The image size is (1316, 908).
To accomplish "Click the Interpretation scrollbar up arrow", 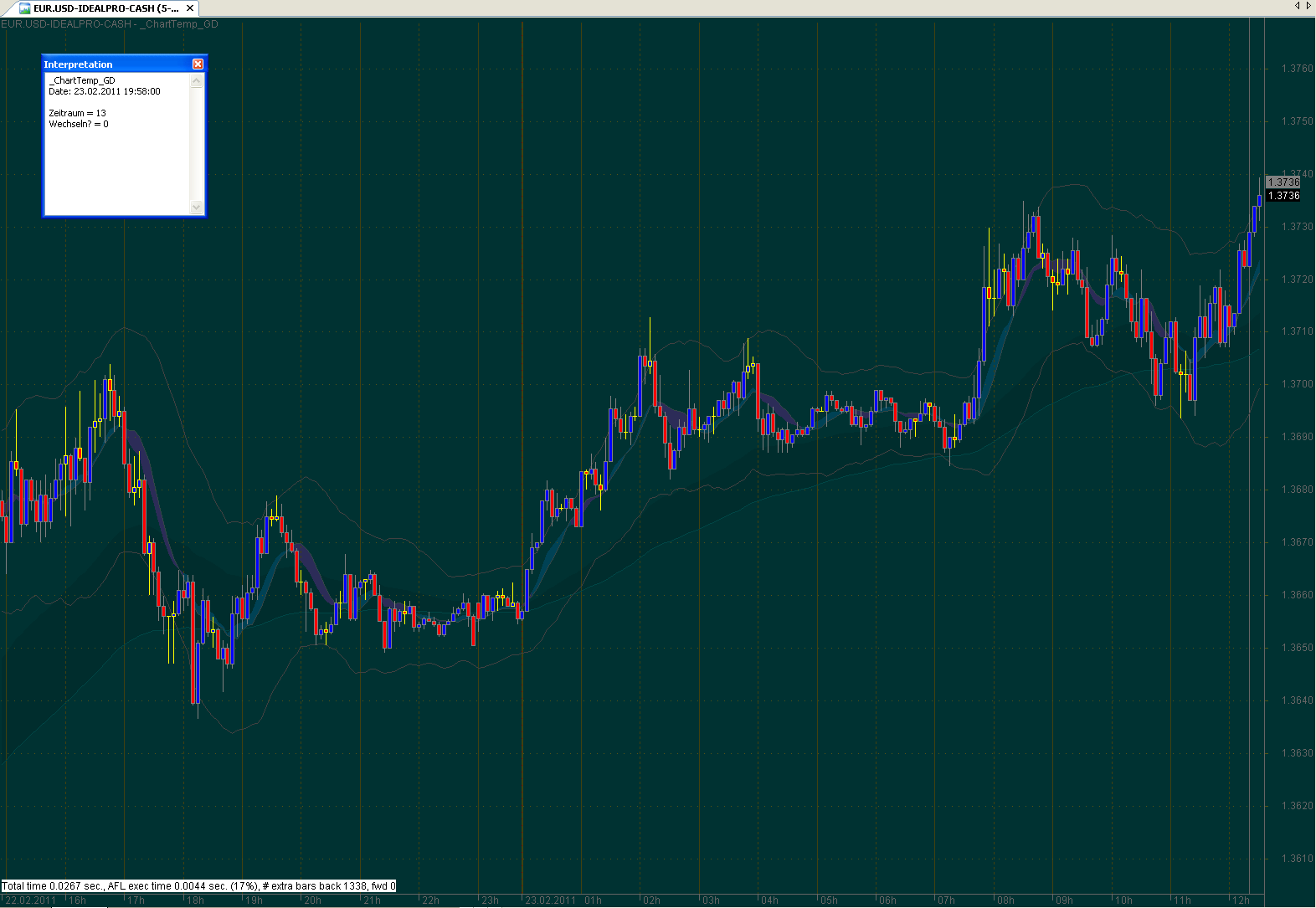I will [x=197, y=81].
